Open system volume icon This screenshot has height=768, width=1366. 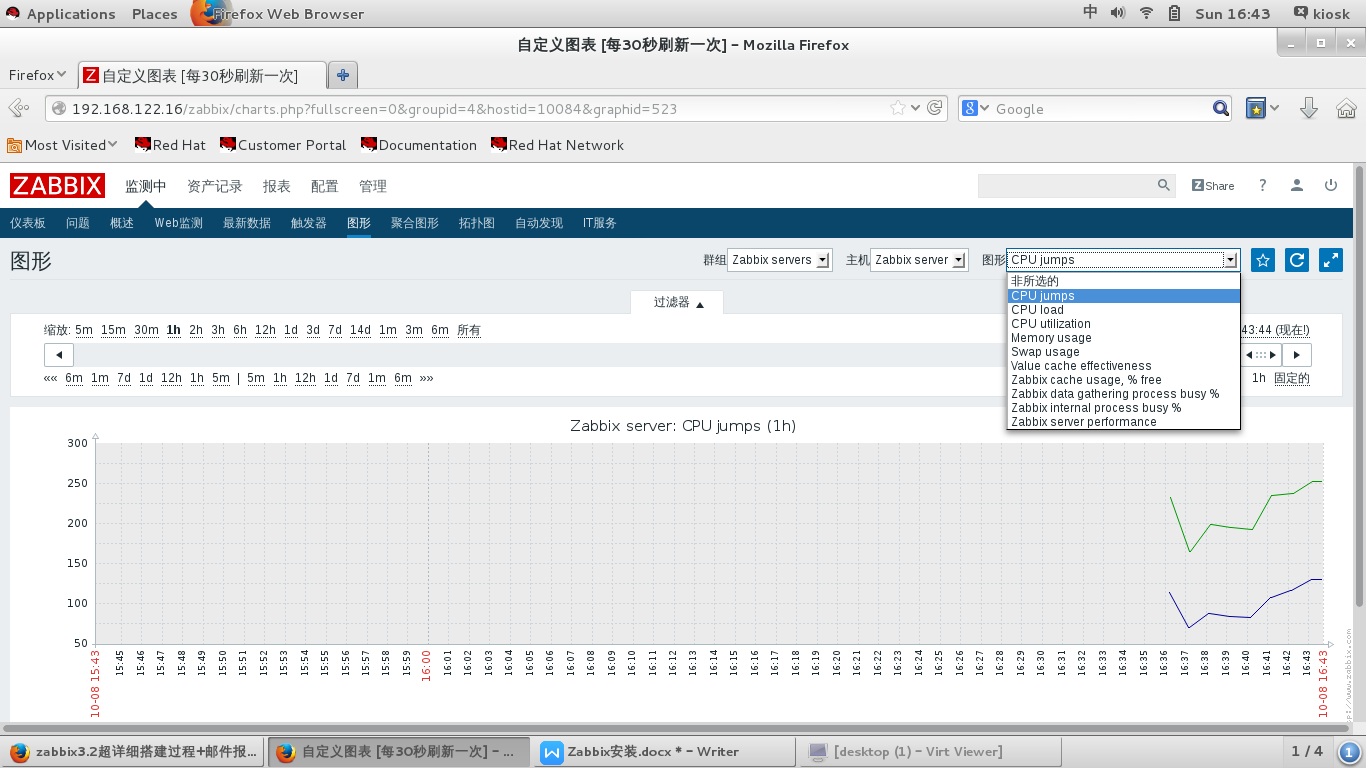(x=1118, y=13)
